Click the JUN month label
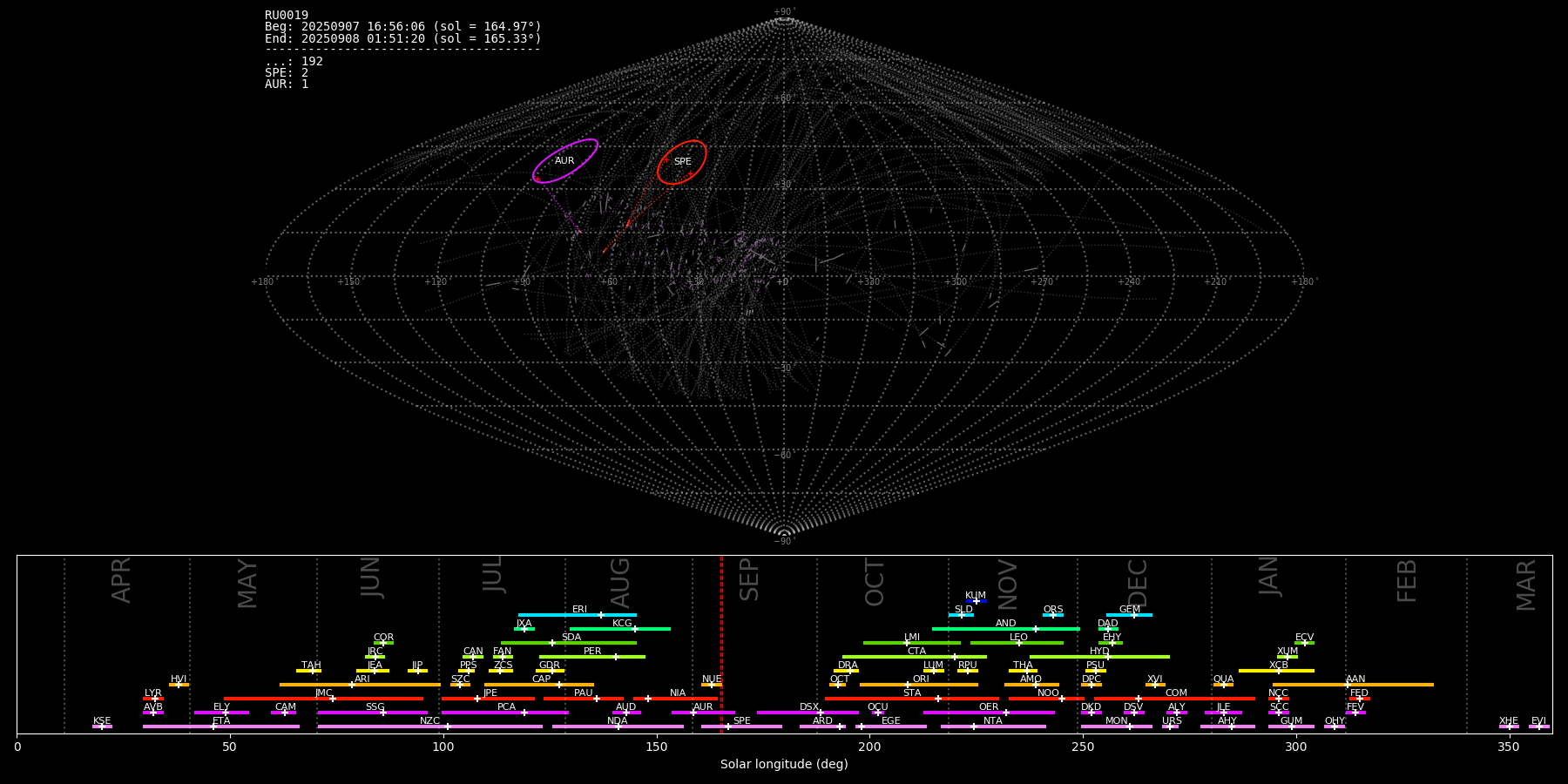 372,578
